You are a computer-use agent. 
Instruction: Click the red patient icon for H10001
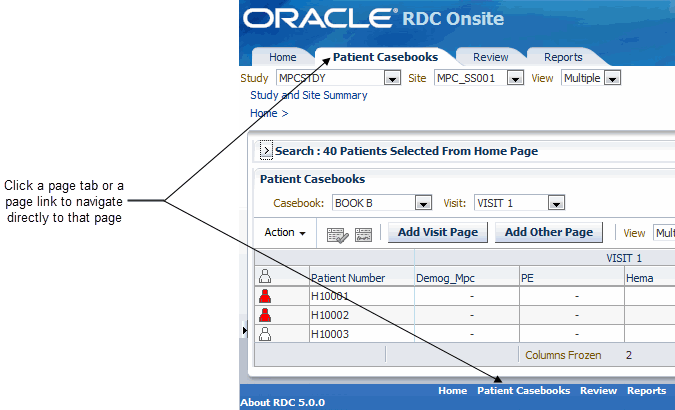click(265, 296)
